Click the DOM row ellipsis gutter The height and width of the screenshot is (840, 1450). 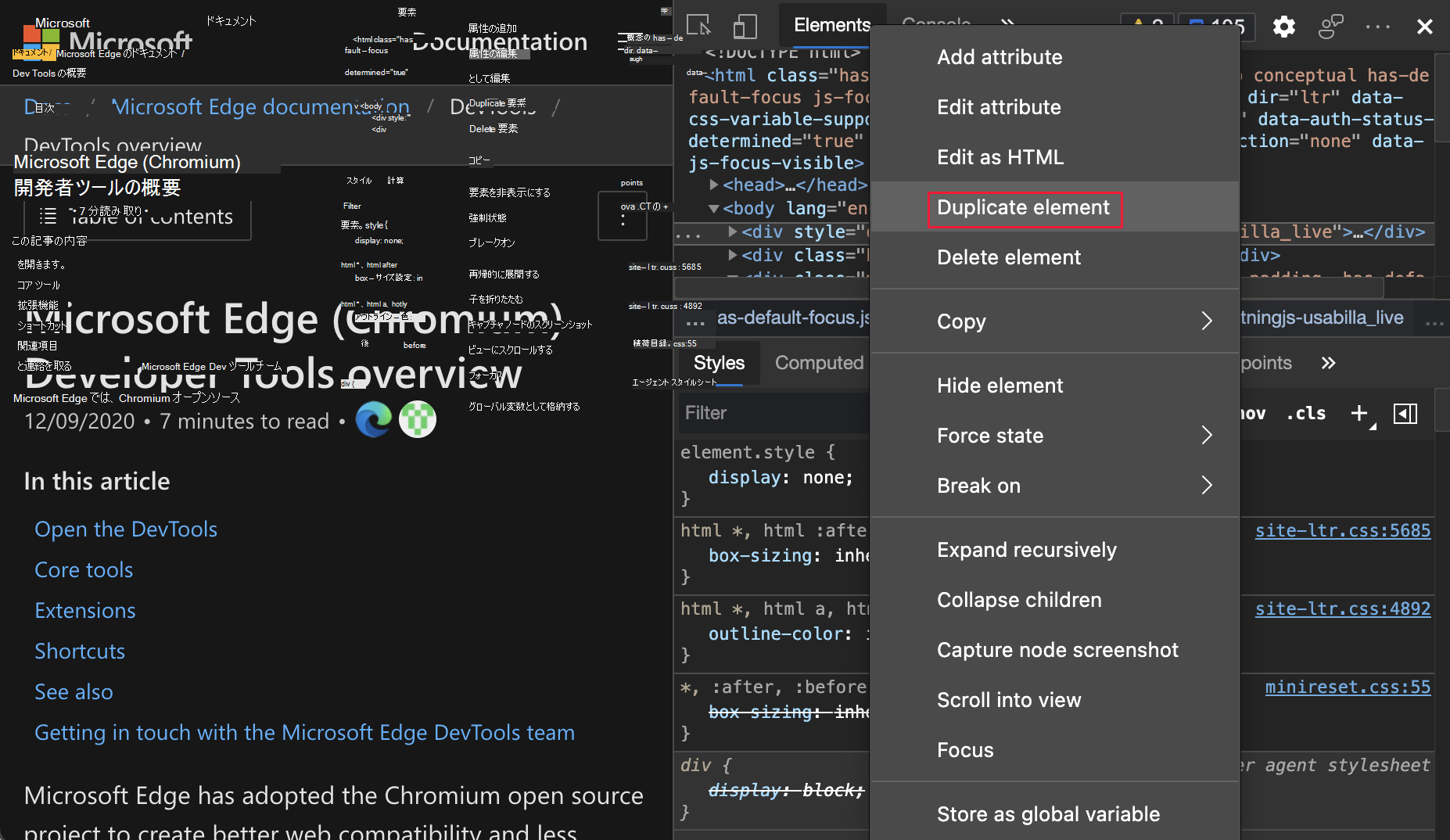point(688,235)
